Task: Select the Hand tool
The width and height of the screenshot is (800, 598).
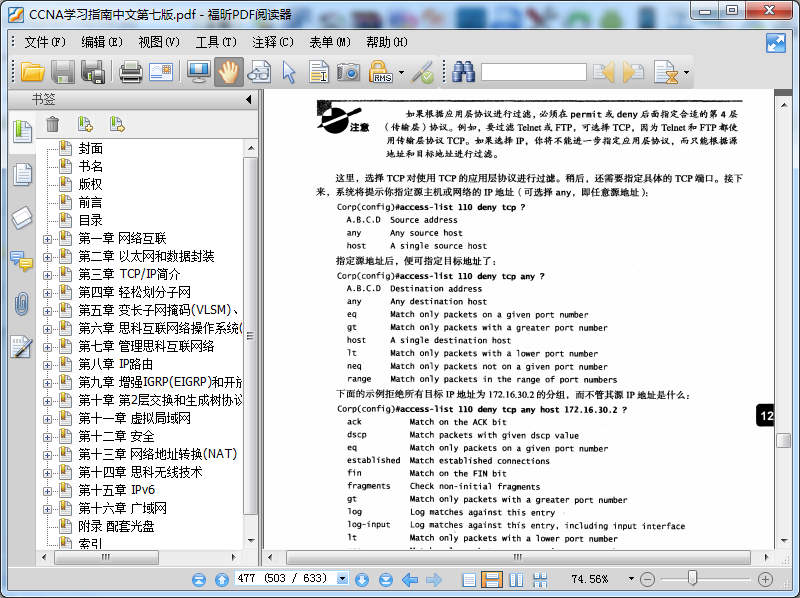Action: pyautogui.click(x=228, y=72)
